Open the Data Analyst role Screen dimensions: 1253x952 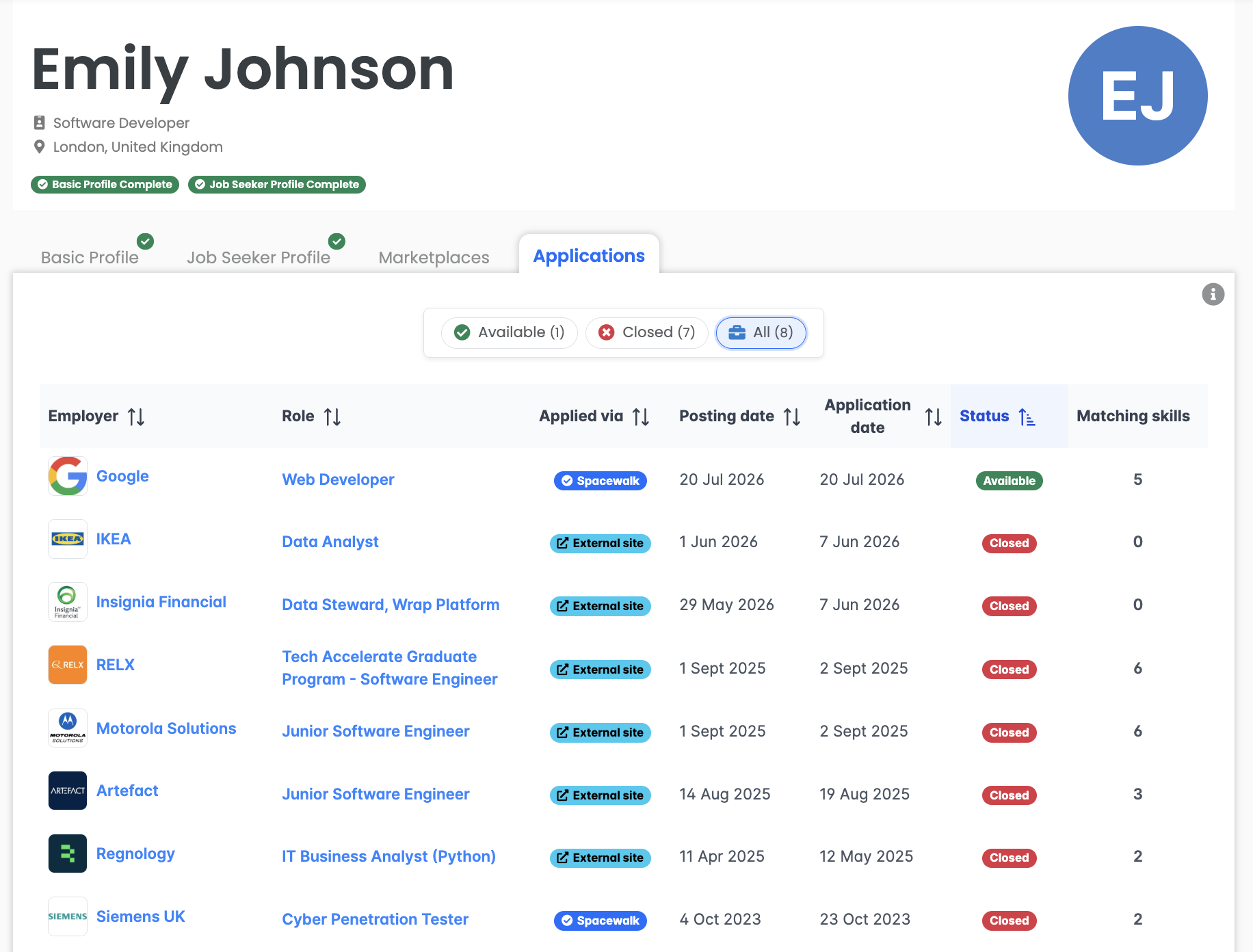[330, 542]
